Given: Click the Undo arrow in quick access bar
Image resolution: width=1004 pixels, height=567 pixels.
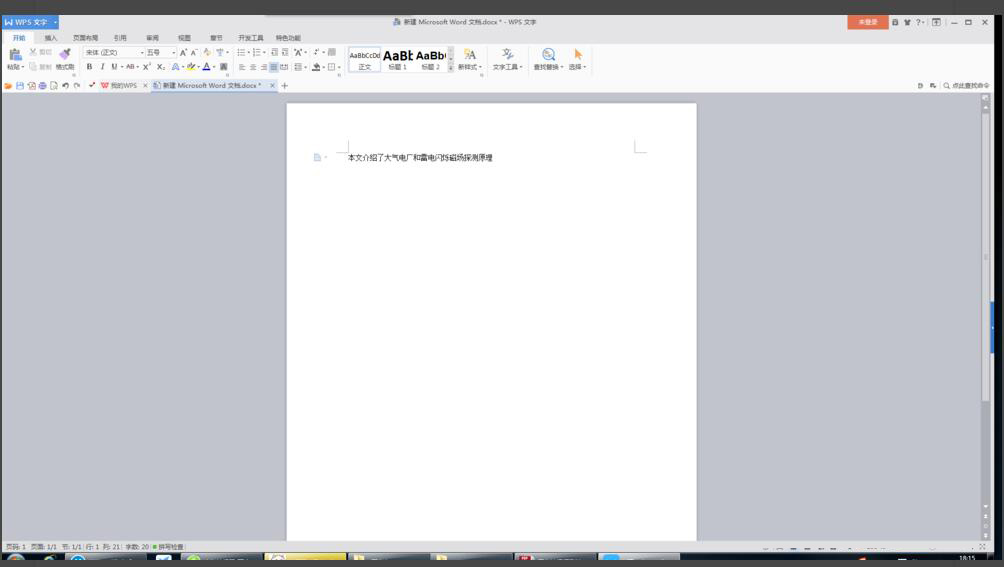Looking at the screenshot, I should click(65, 86).
